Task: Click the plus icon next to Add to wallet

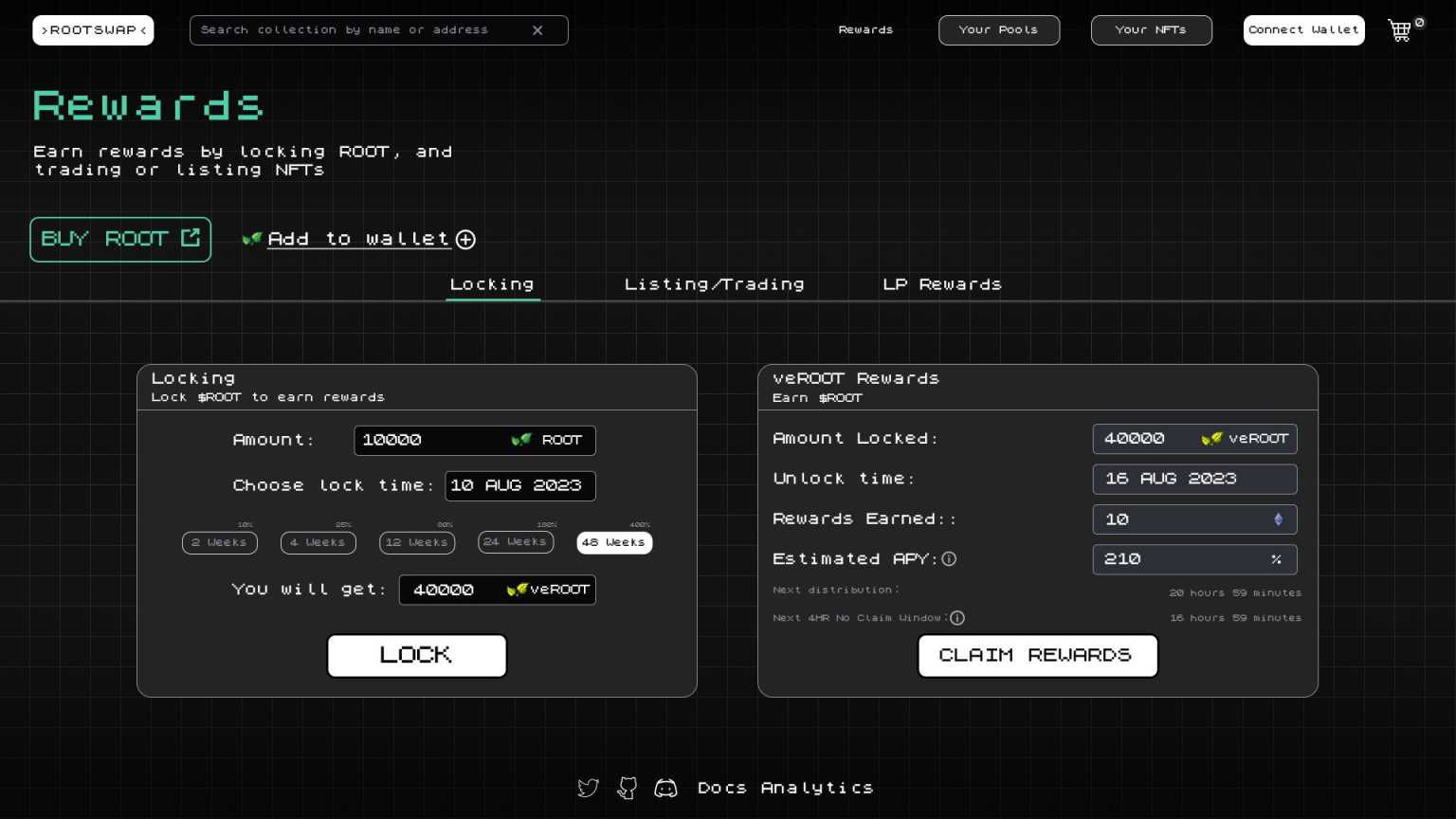Action: pyautogui.click(x=465, y=239)
